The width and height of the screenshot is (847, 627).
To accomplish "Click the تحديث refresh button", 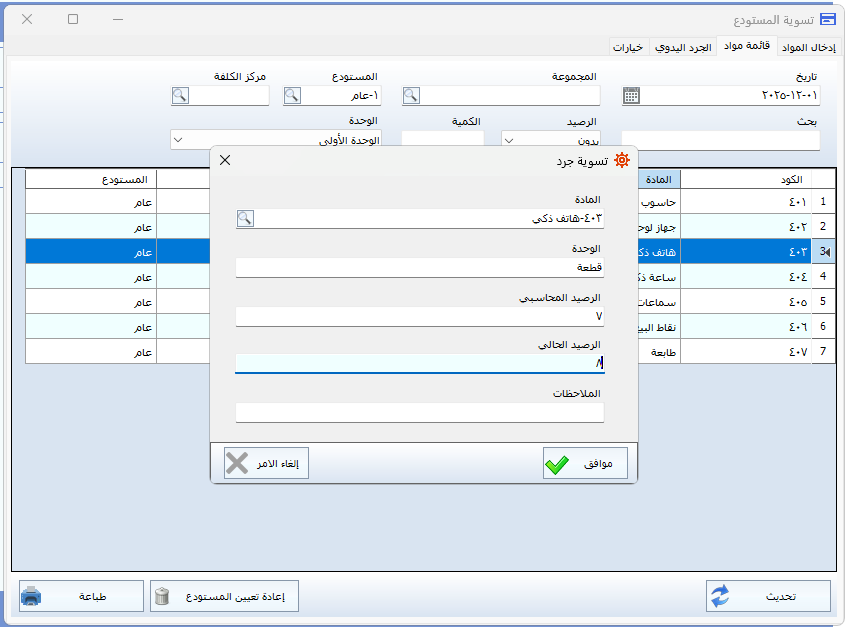I will coord(768,596).
